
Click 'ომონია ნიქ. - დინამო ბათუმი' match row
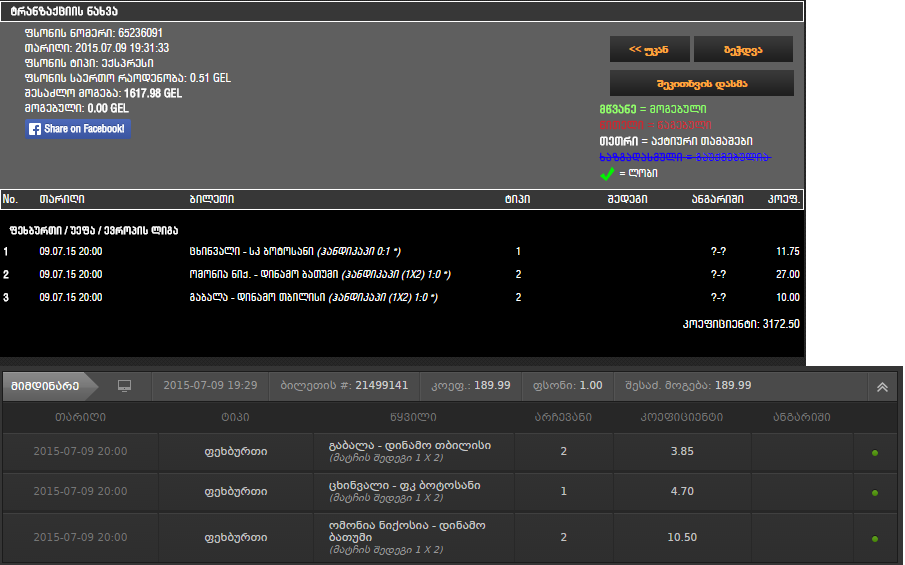pyautogui.click(x=320, y=275)
